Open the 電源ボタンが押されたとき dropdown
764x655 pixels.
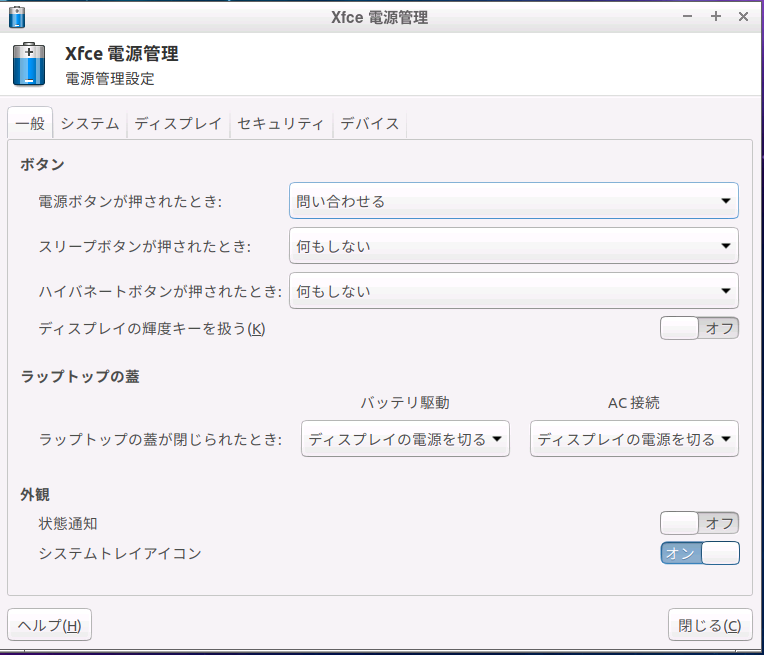pyautogui.click(x=514, y=201)
